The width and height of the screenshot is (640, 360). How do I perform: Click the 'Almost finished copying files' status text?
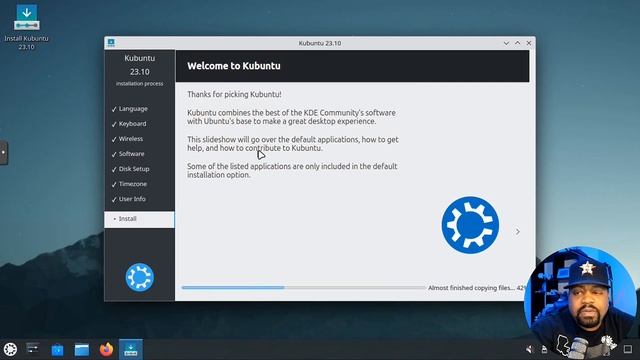[471, 288]
